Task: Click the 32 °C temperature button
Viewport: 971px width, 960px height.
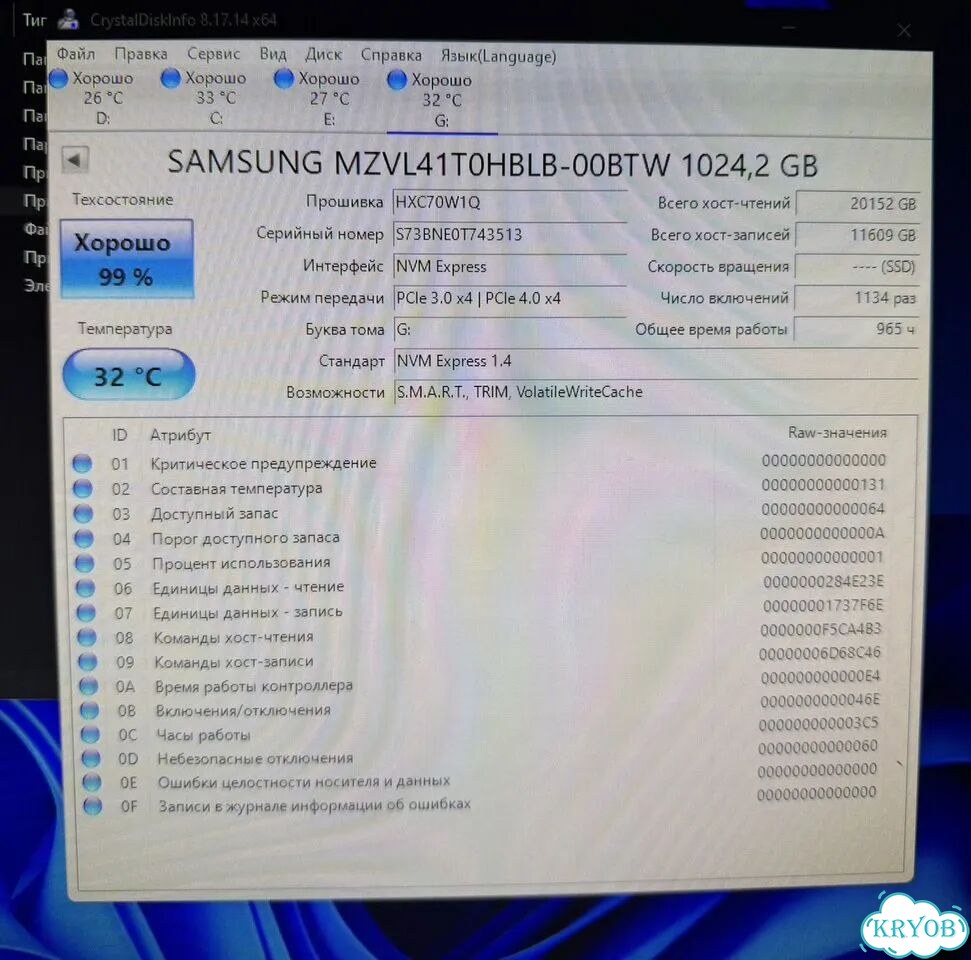Action: [129, 375]
